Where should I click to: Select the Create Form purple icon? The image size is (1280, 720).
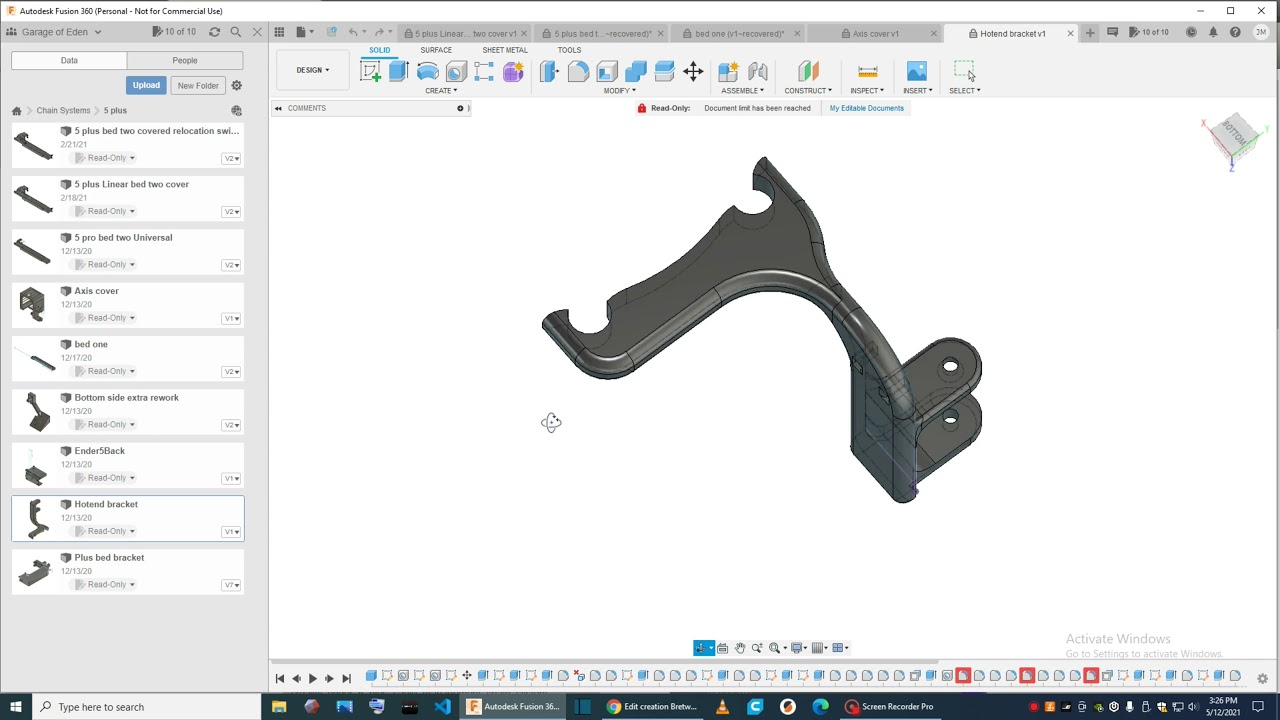tap(513, 71)
